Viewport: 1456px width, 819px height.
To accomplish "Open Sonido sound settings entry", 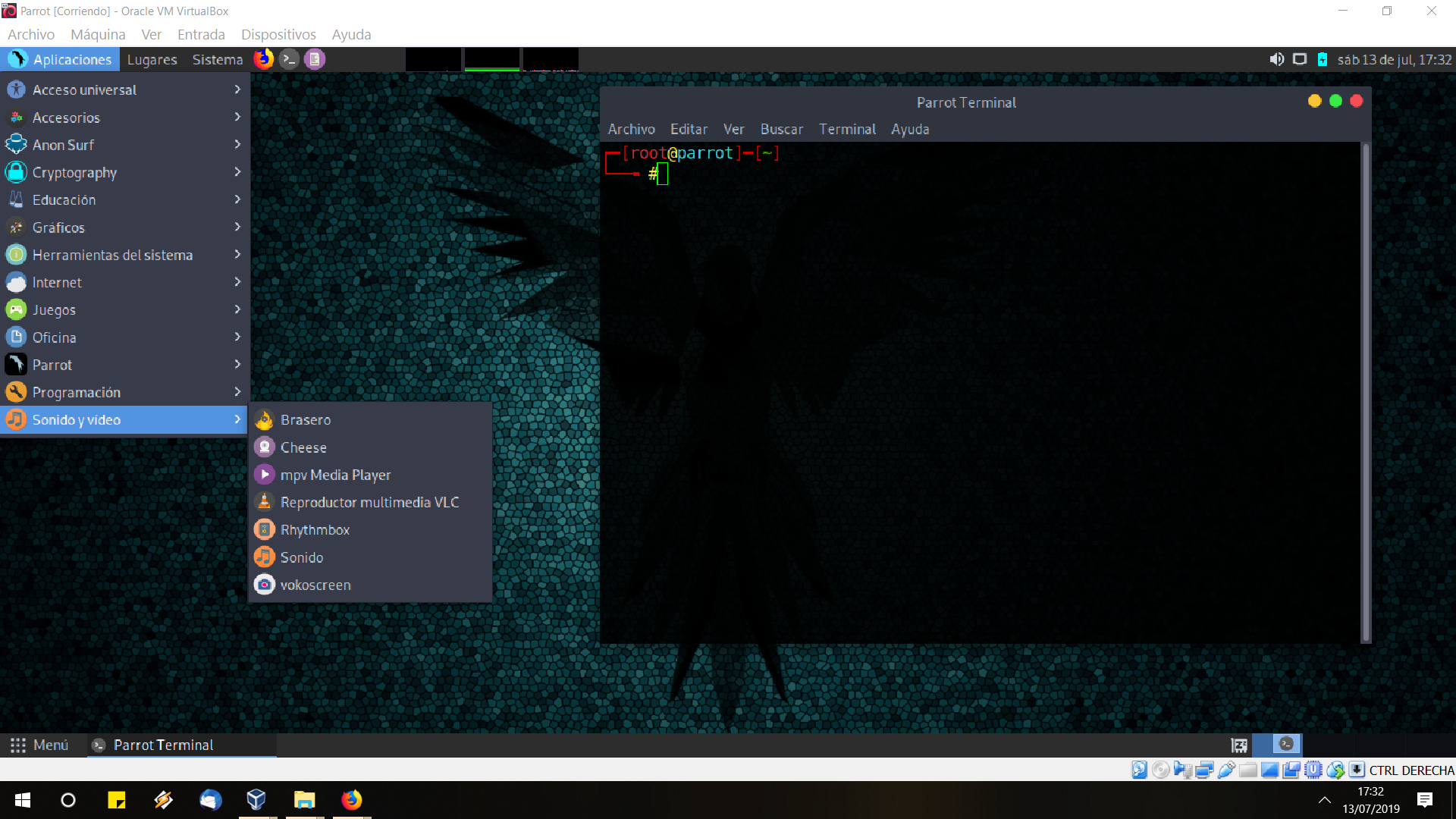I will [x=371, y=557].
